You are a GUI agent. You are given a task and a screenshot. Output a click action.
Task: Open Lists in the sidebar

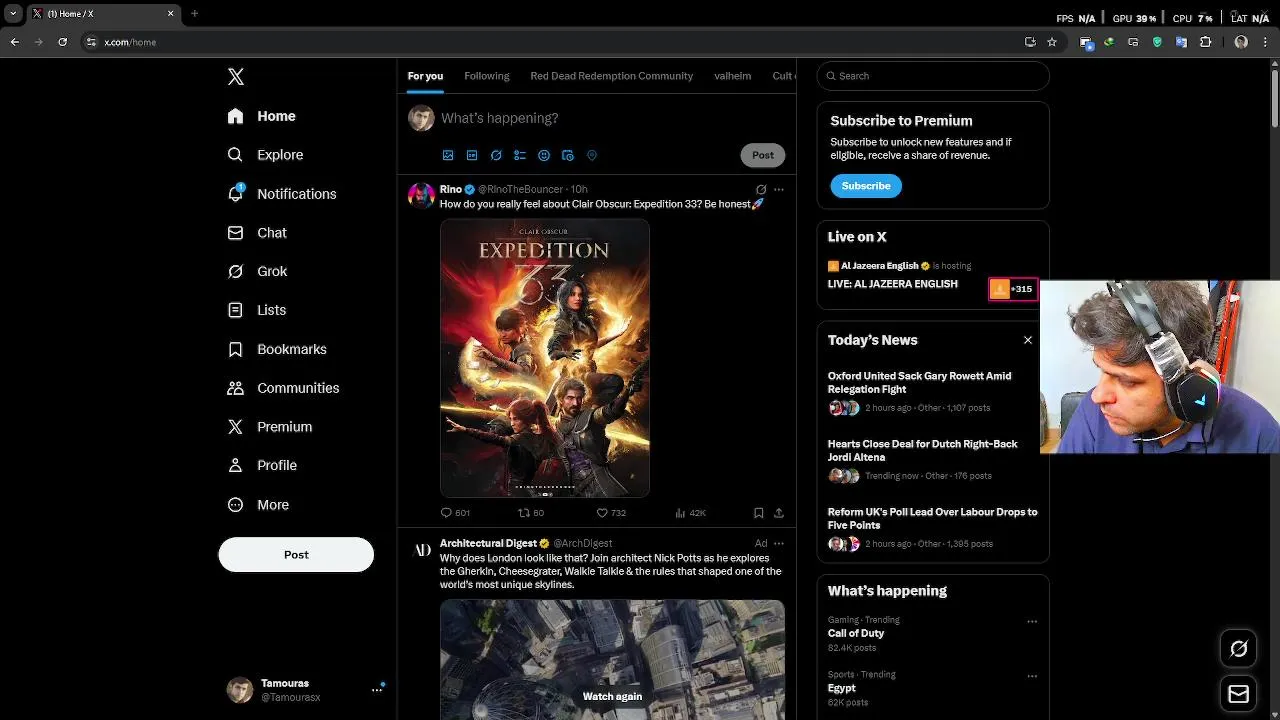tap(256, 310)
